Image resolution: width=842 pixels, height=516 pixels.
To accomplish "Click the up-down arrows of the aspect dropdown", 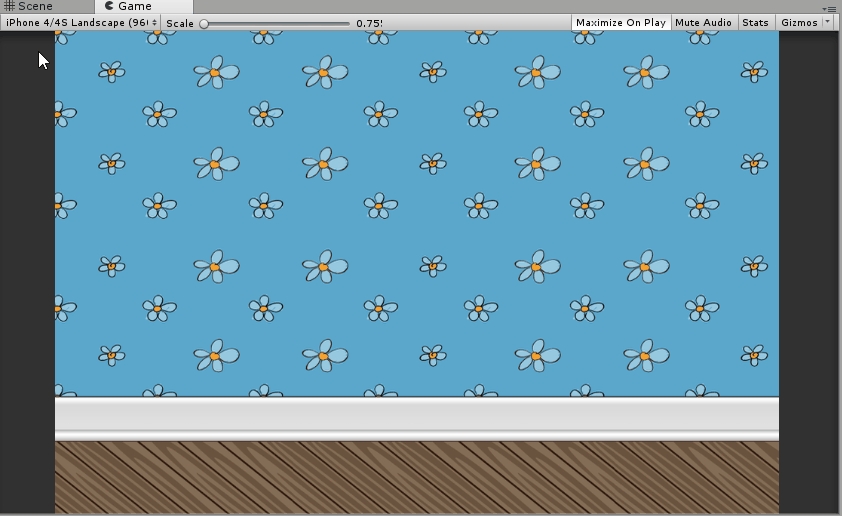I will 154,22.
